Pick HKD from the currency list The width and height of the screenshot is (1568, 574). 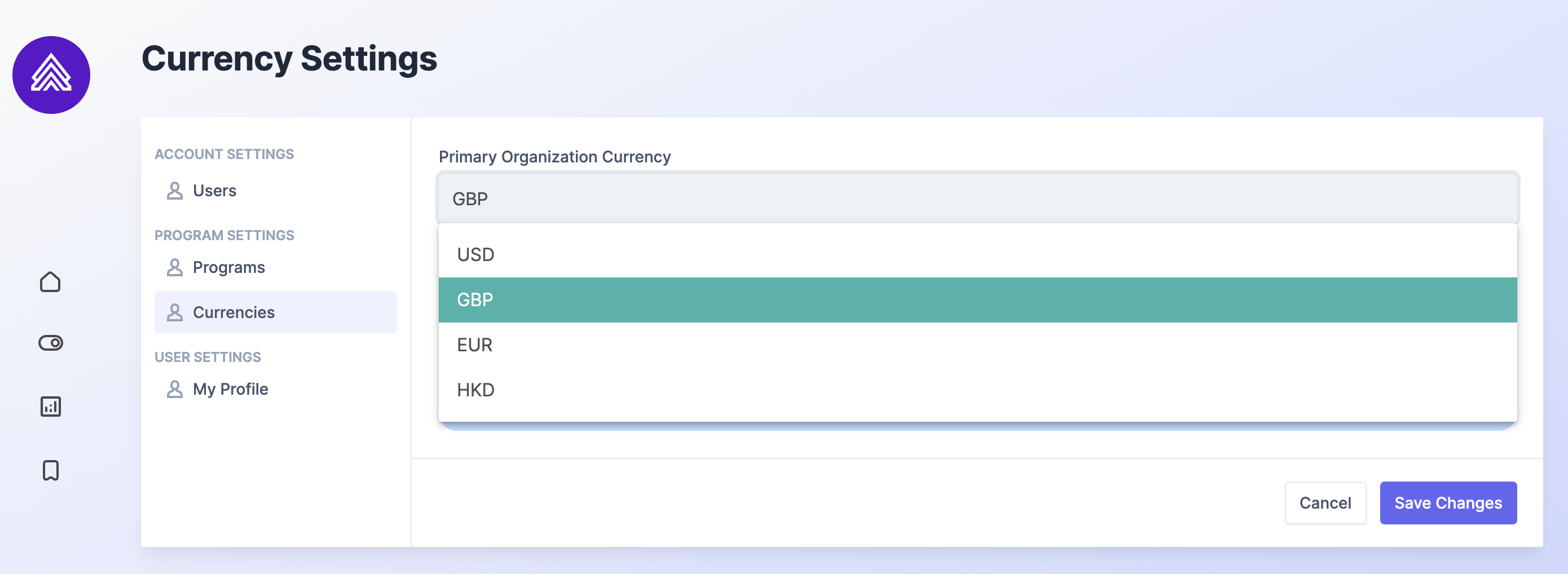[977, 390]
